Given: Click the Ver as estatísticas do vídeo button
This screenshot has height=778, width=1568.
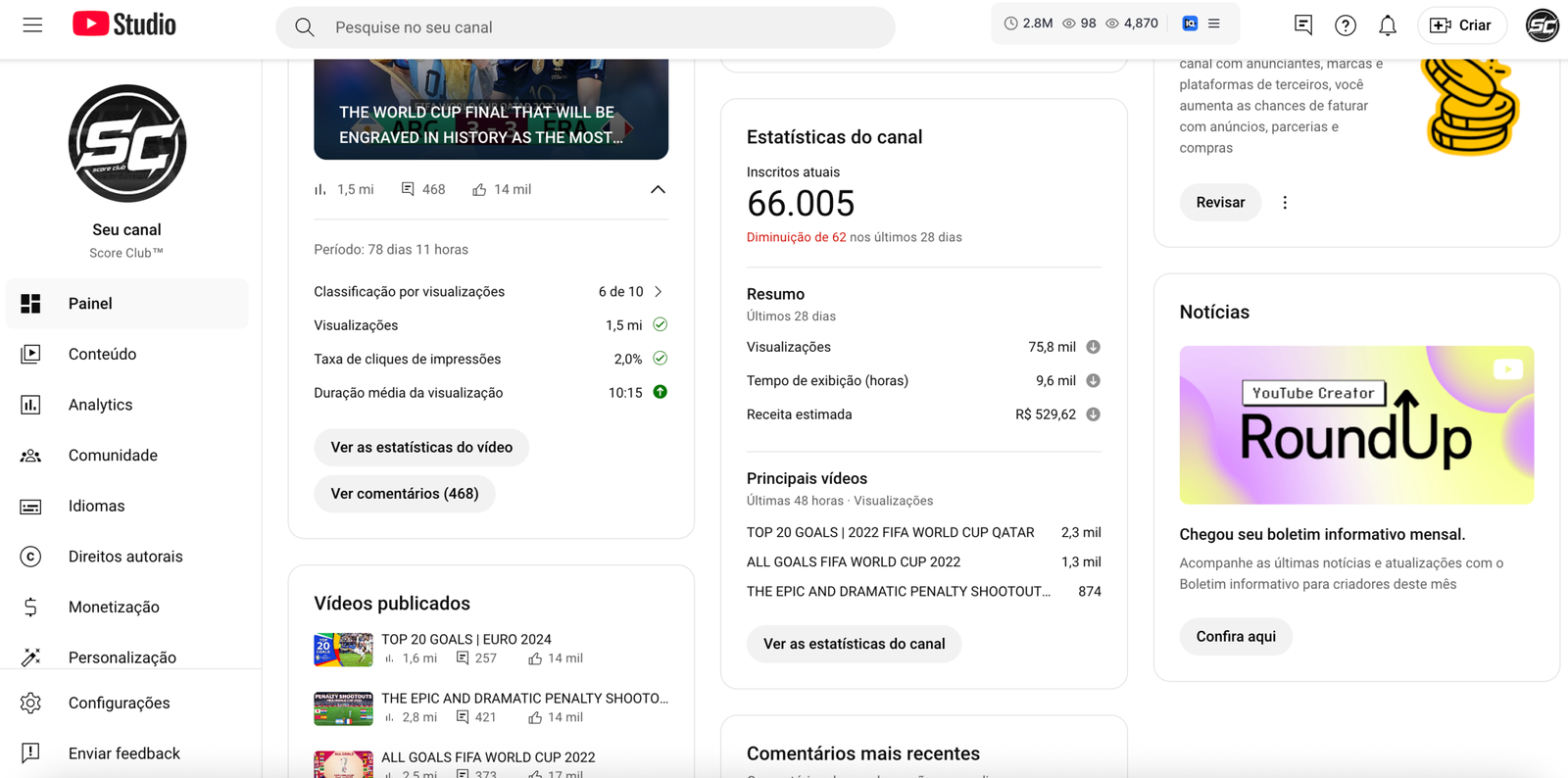Looking at the screenshot, I should (x=421, y=448).
